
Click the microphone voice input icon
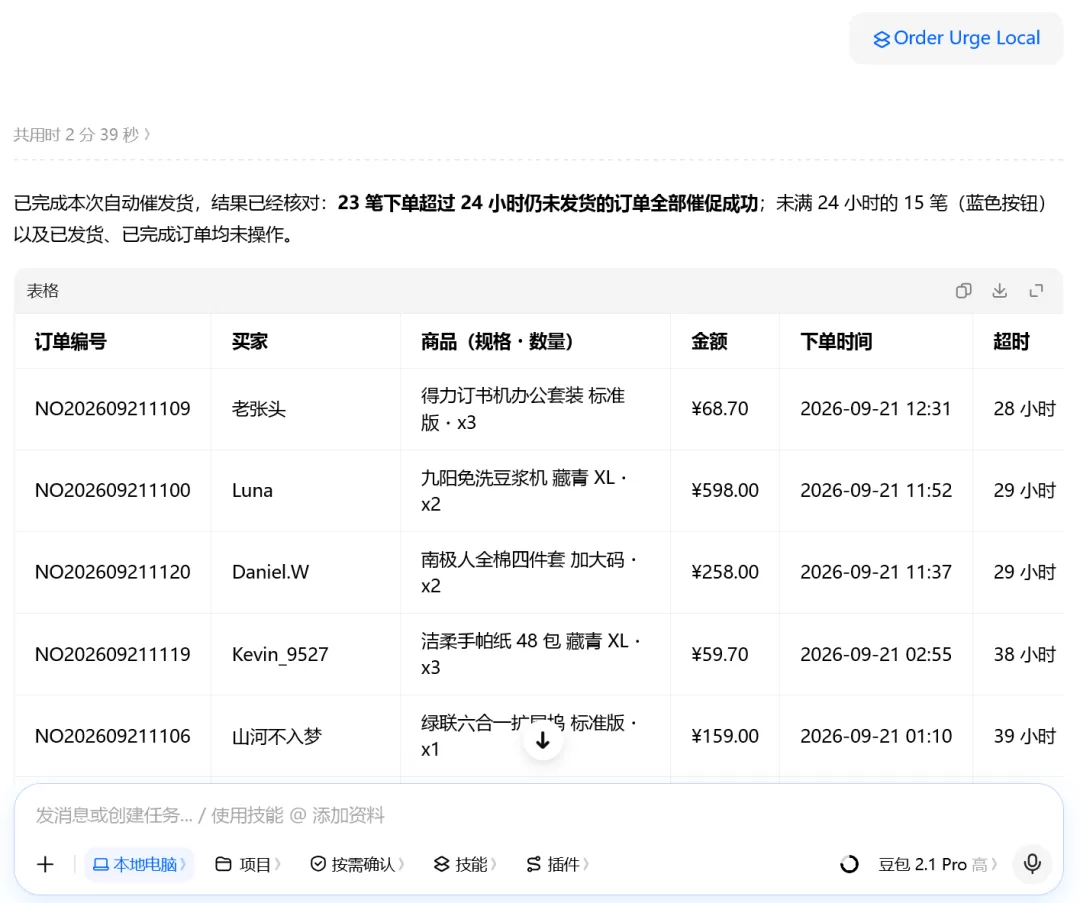point(1032,864)
